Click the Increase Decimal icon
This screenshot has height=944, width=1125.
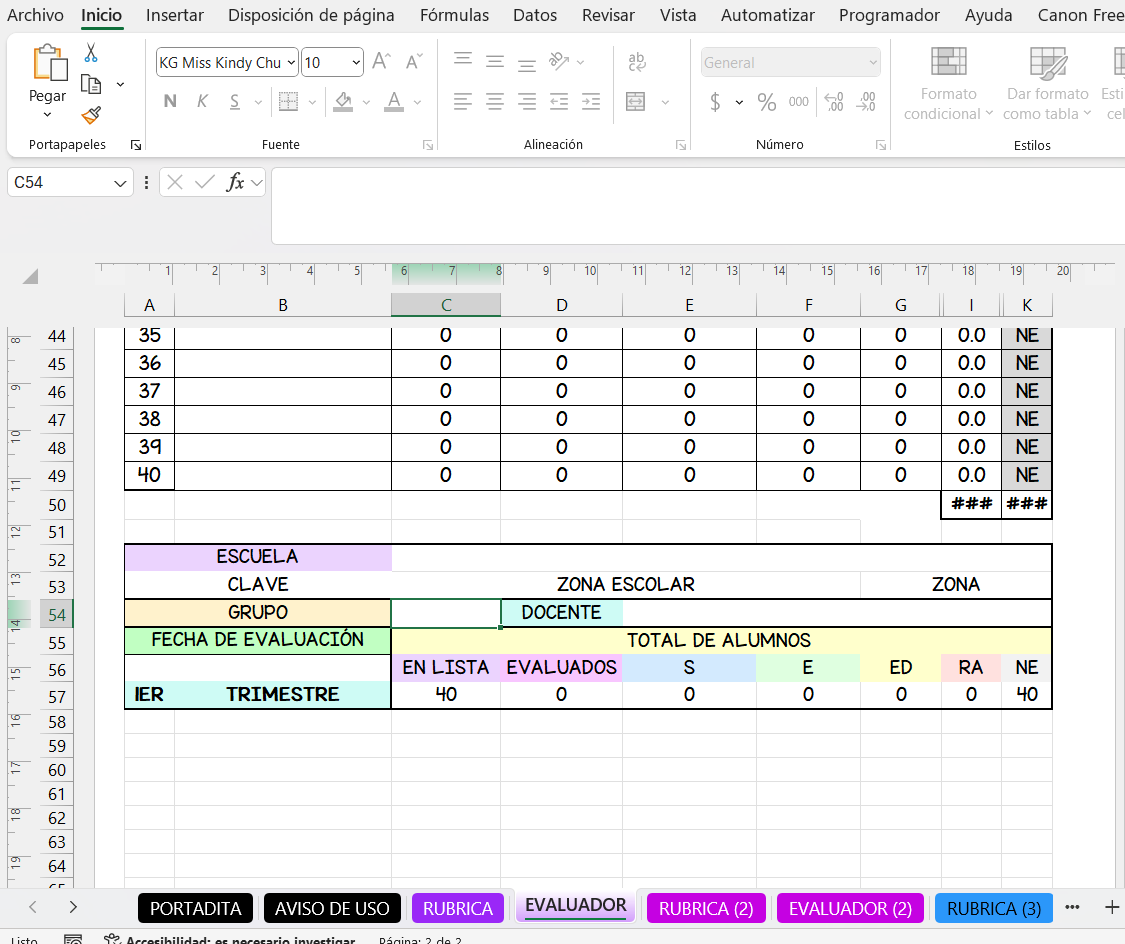(x=834, y=102)
